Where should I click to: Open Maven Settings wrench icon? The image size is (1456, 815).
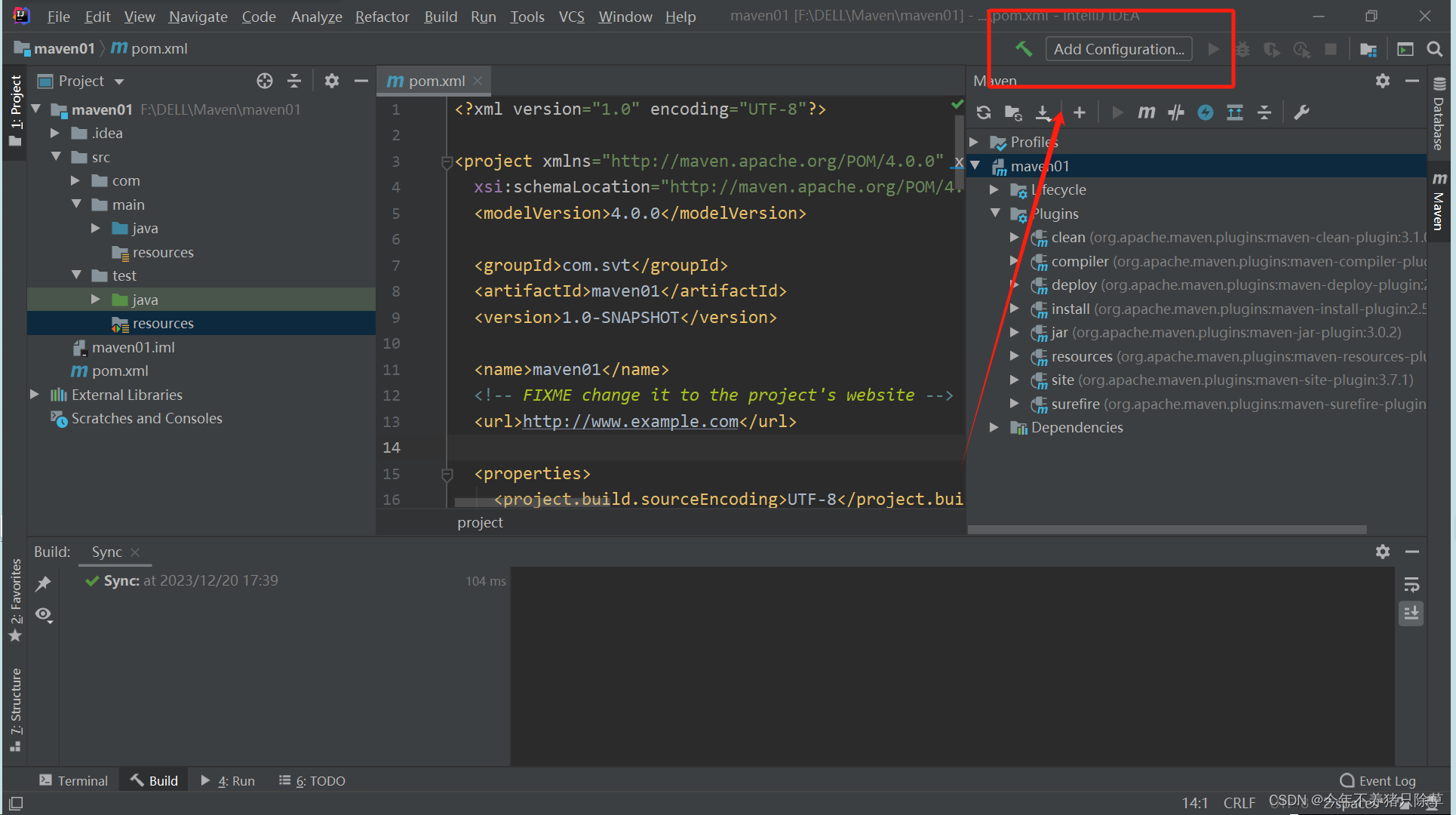pos(1301,112)
